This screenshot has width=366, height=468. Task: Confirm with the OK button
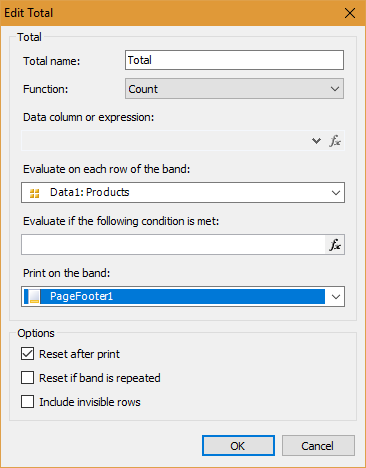(238, 445)
